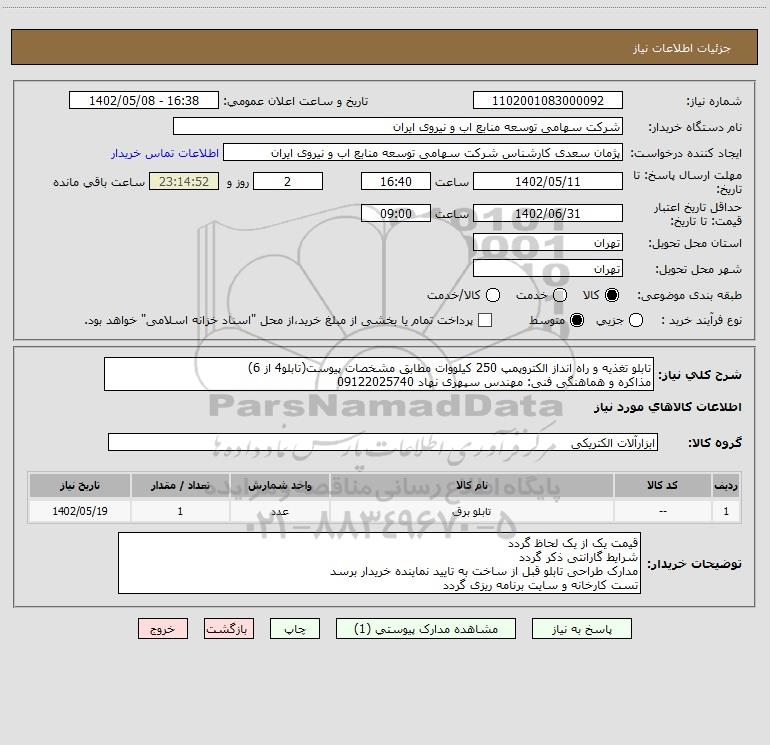This screenshot has height=745, width=770.
Task: Select the خدمت radio button
Action: 560,295
